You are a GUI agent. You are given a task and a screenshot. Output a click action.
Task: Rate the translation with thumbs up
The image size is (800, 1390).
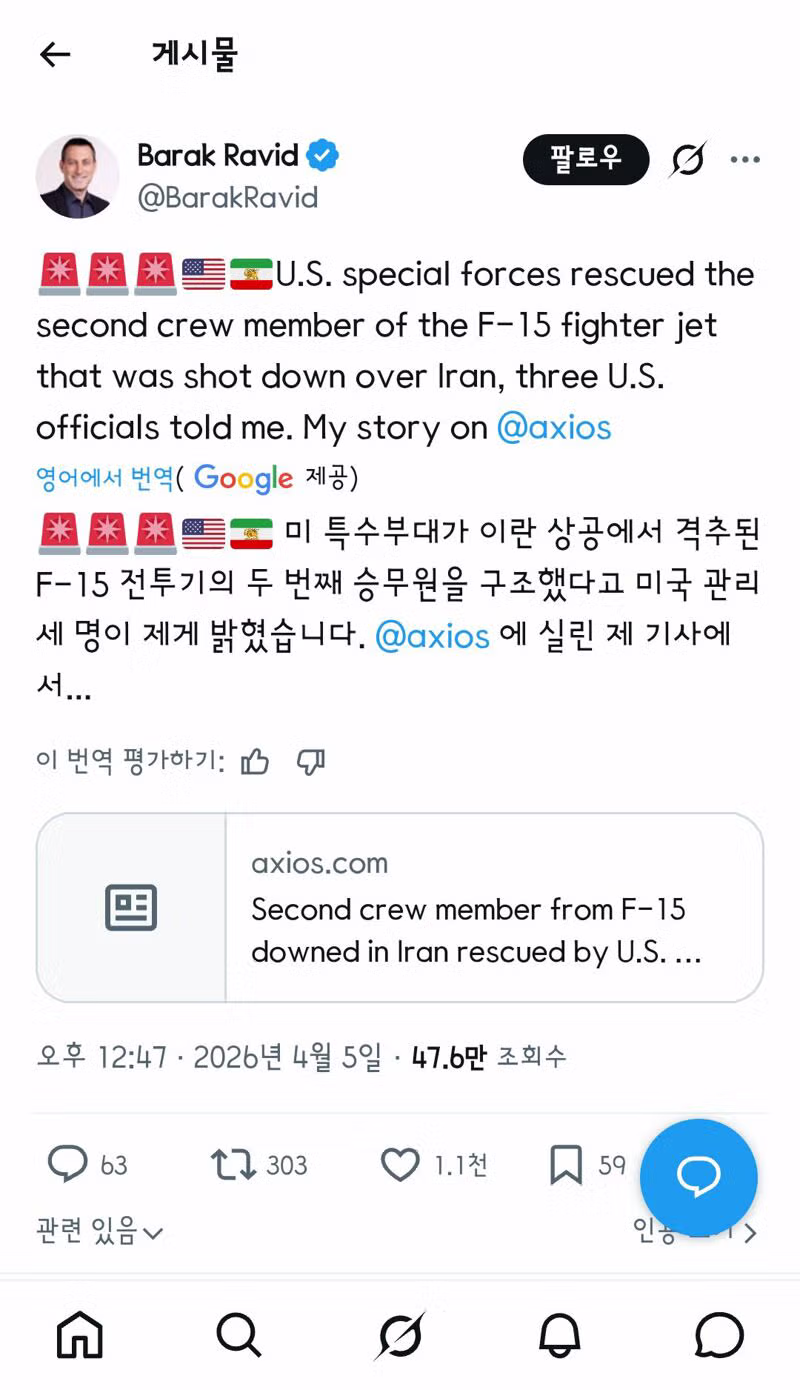255,761
